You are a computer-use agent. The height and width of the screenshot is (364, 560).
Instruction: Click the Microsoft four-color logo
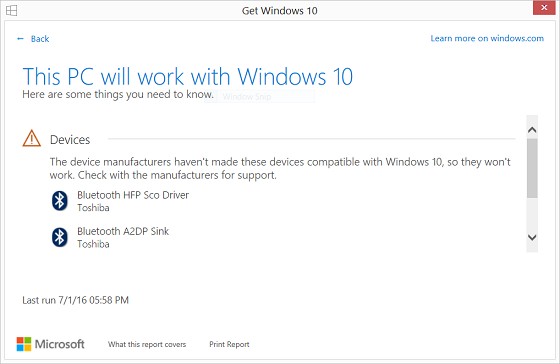(24, 344)
